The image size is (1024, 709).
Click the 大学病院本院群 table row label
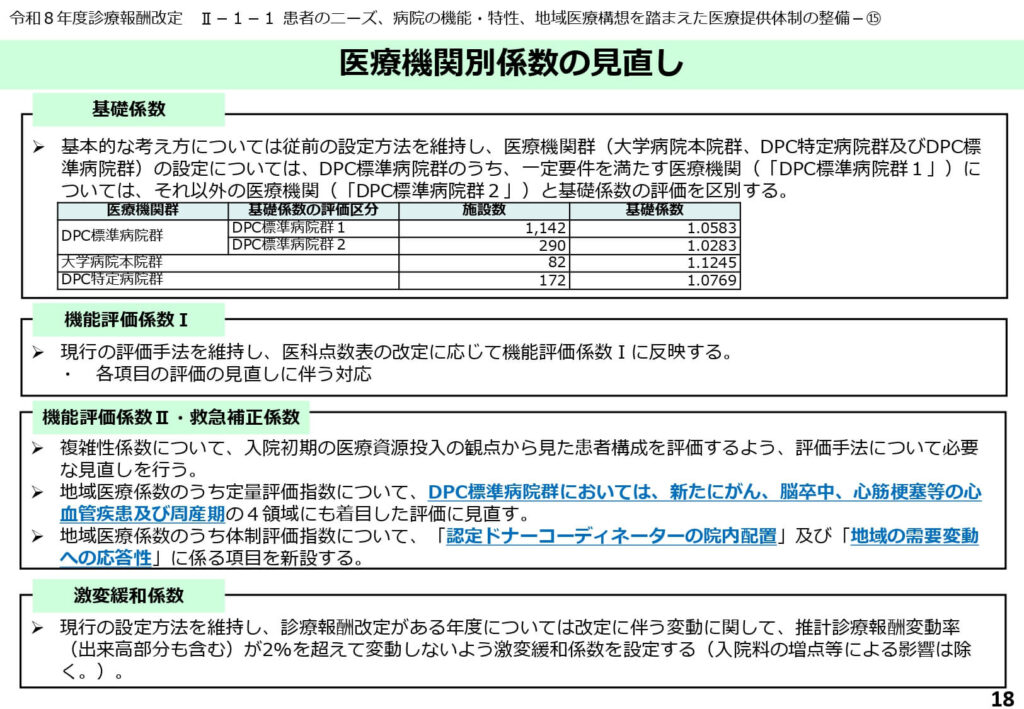[111, 262]
